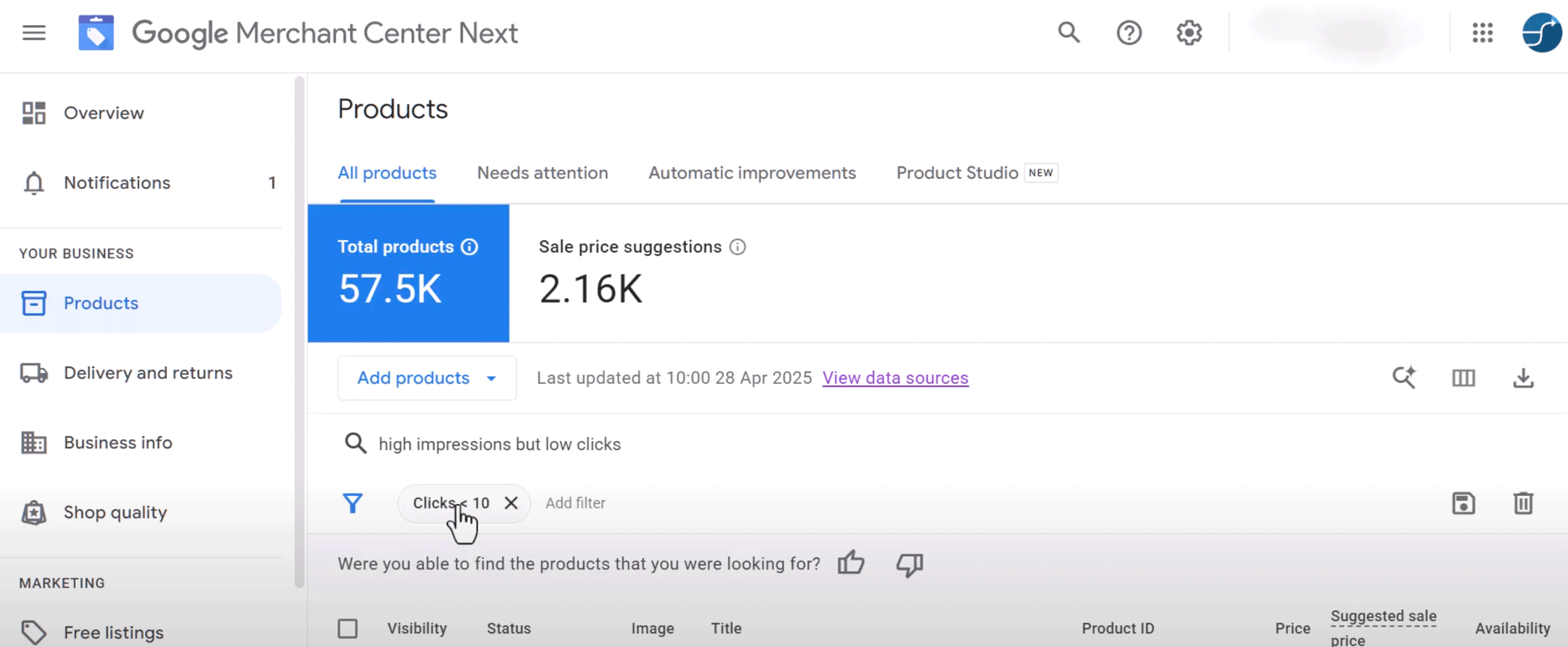The width and height of the screenshot is (1568, 647).
Task: Download the products list
Action: click(1523, 378)
